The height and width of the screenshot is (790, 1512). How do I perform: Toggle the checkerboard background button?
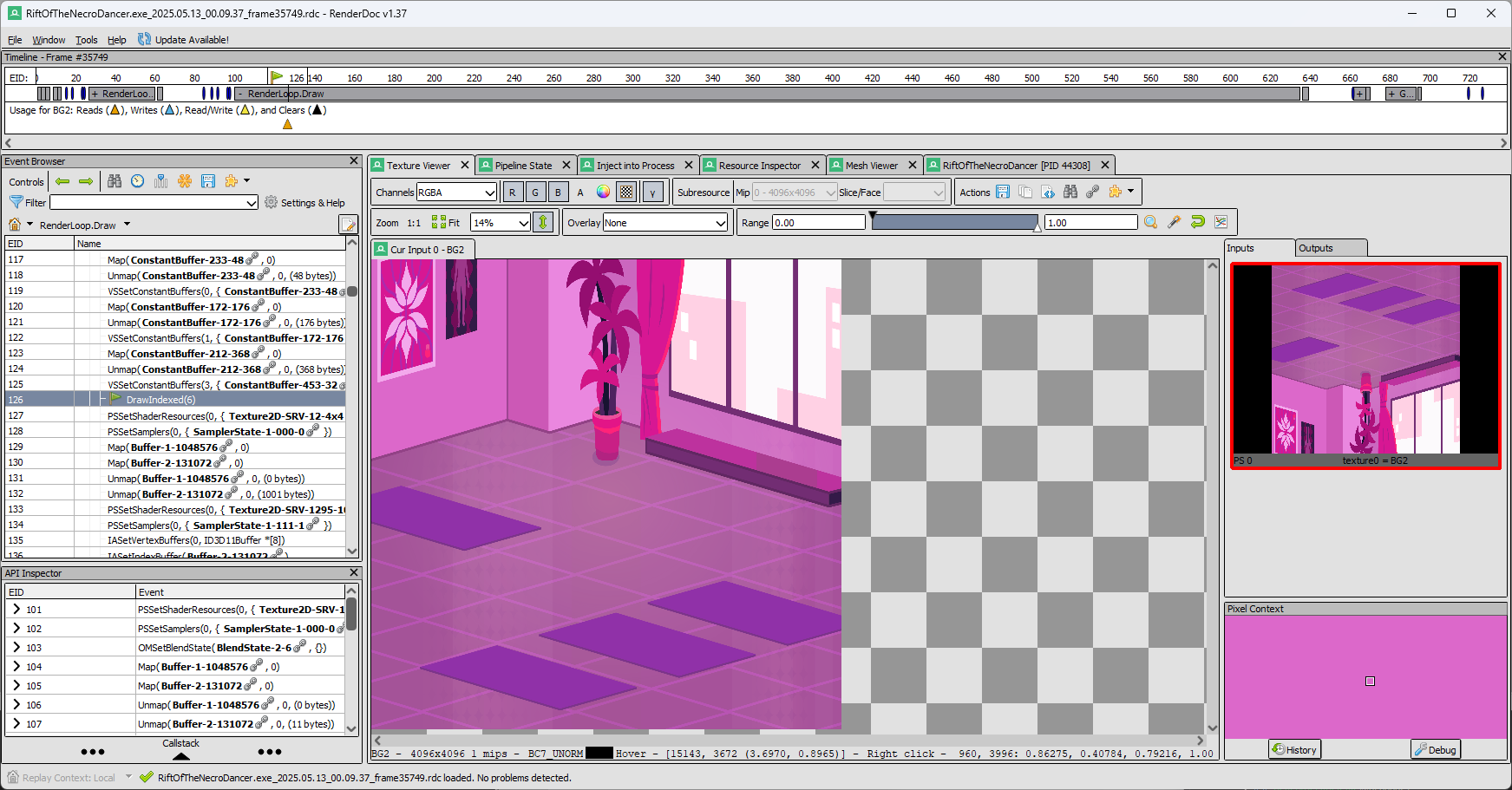tap(626, 193)
